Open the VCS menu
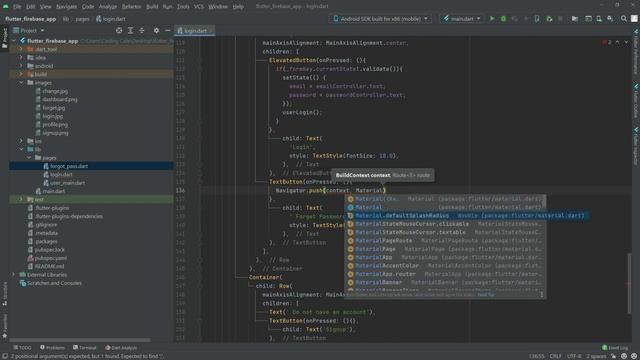The image size is (640, 360). [199, 7]
